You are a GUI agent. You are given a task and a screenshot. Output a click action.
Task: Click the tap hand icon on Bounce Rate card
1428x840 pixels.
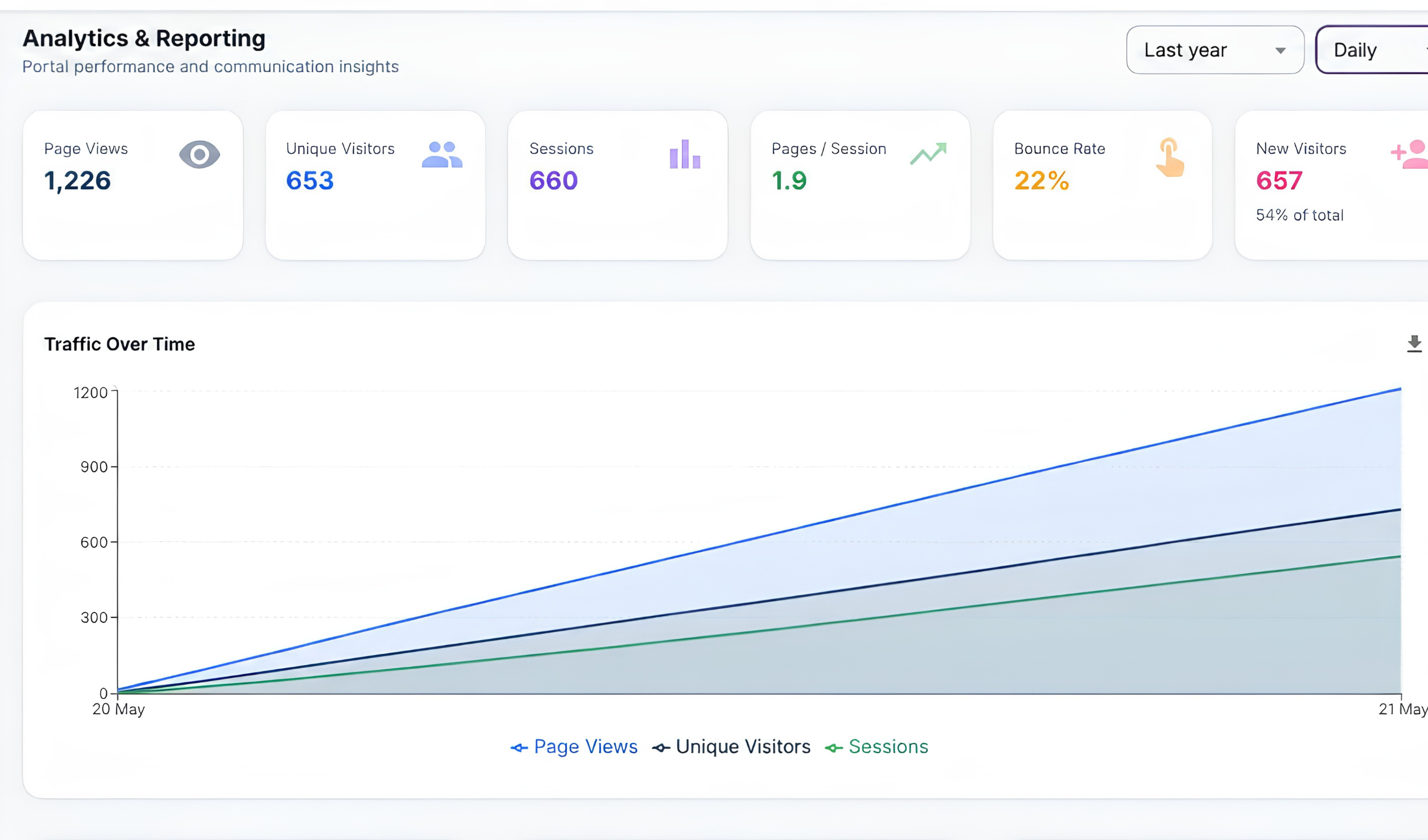coord(1170,158)
